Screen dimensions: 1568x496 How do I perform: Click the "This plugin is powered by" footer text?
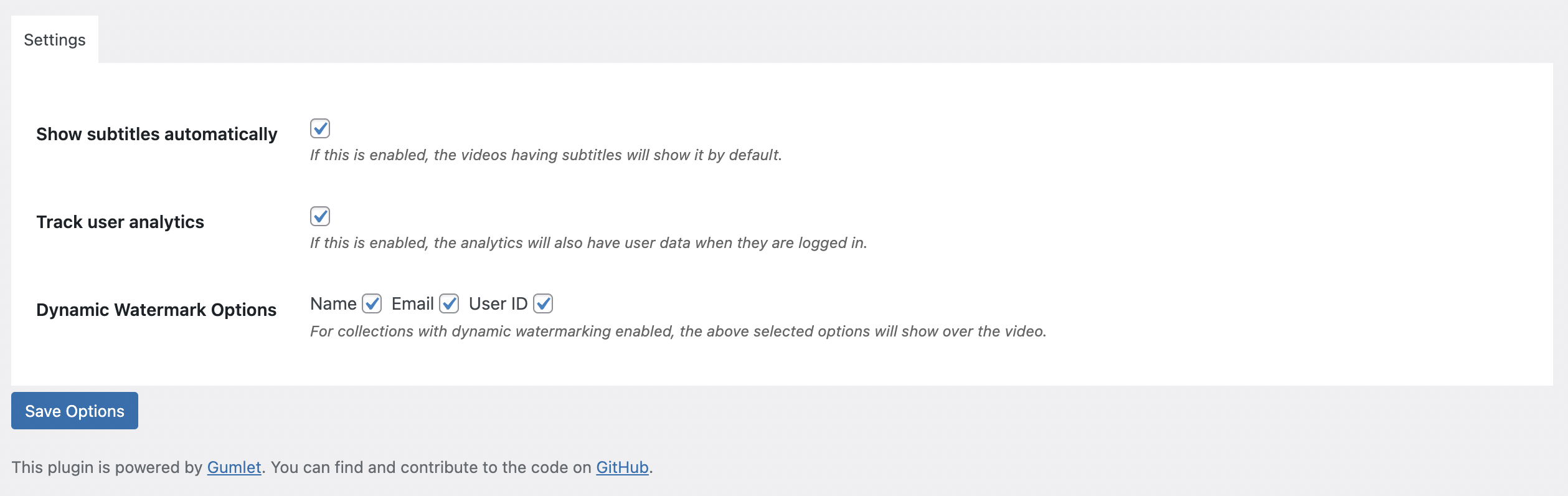click(x=107, y=467)
